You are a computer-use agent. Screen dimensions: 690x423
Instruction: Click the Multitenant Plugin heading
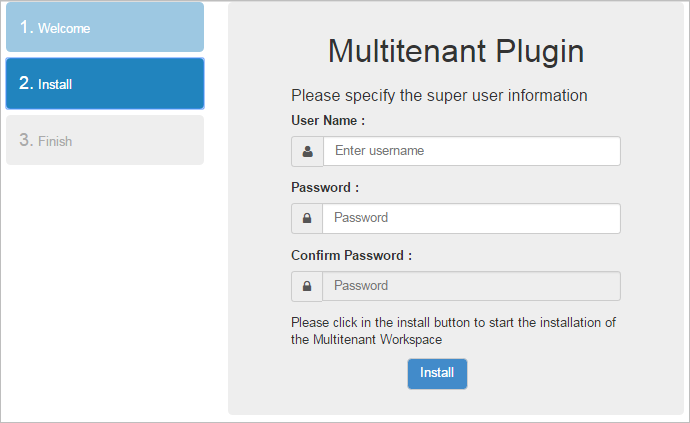[456, 52]
